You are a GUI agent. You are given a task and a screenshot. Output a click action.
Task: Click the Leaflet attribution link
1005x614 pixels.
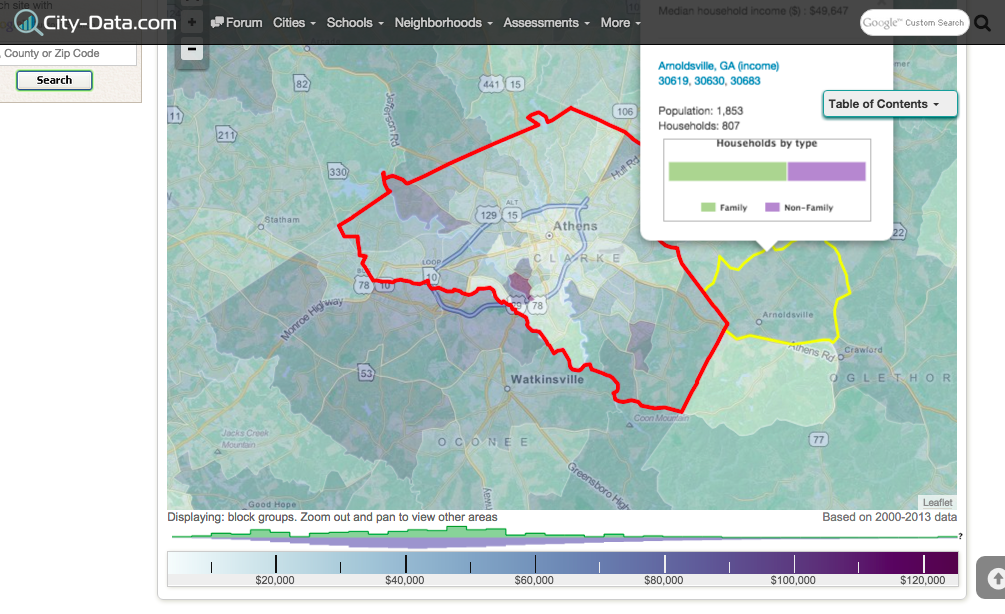tap(937, 502)
